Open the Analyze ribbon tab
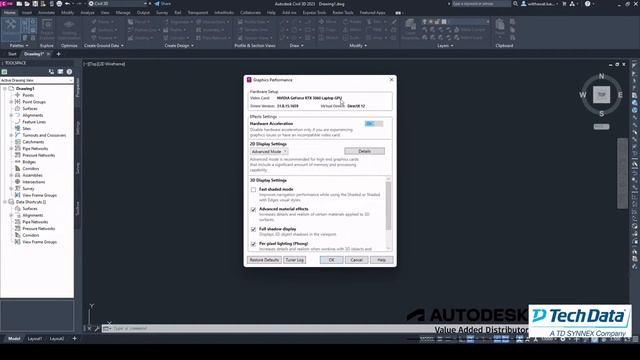640x360 pixels. pos(87,13)
